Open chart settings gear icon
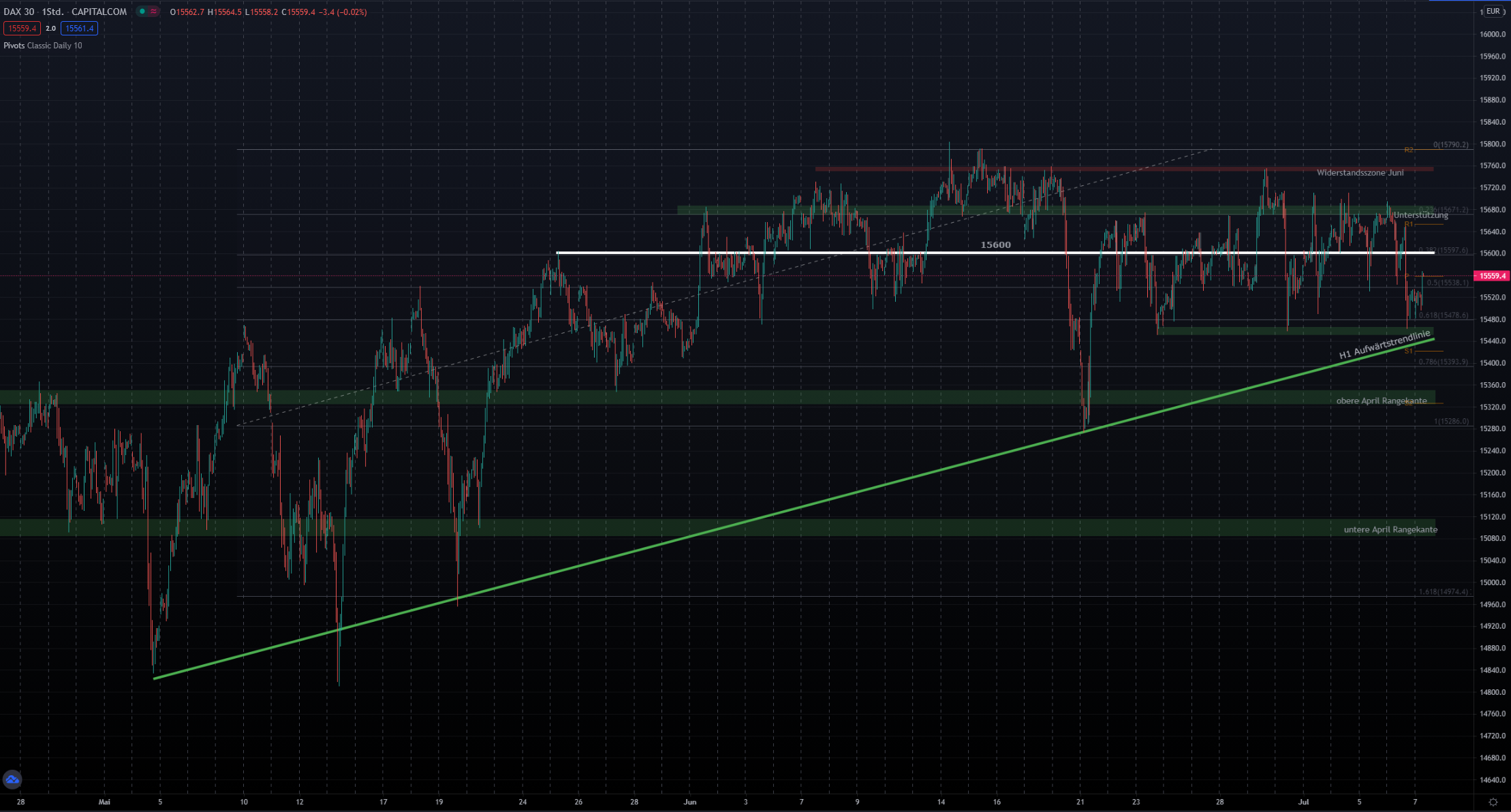This screenshot has height=812, width=1511. 1493,802
